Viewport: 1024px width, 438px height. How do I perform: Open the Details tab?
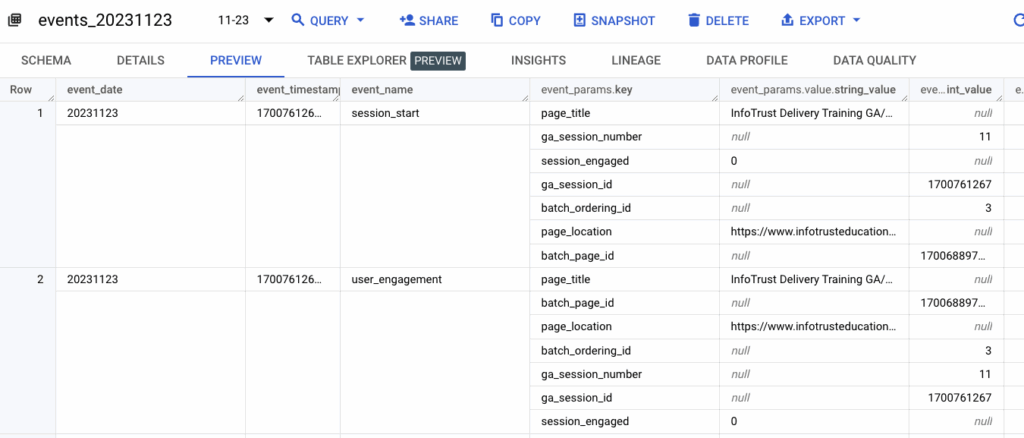coord(140,61)
